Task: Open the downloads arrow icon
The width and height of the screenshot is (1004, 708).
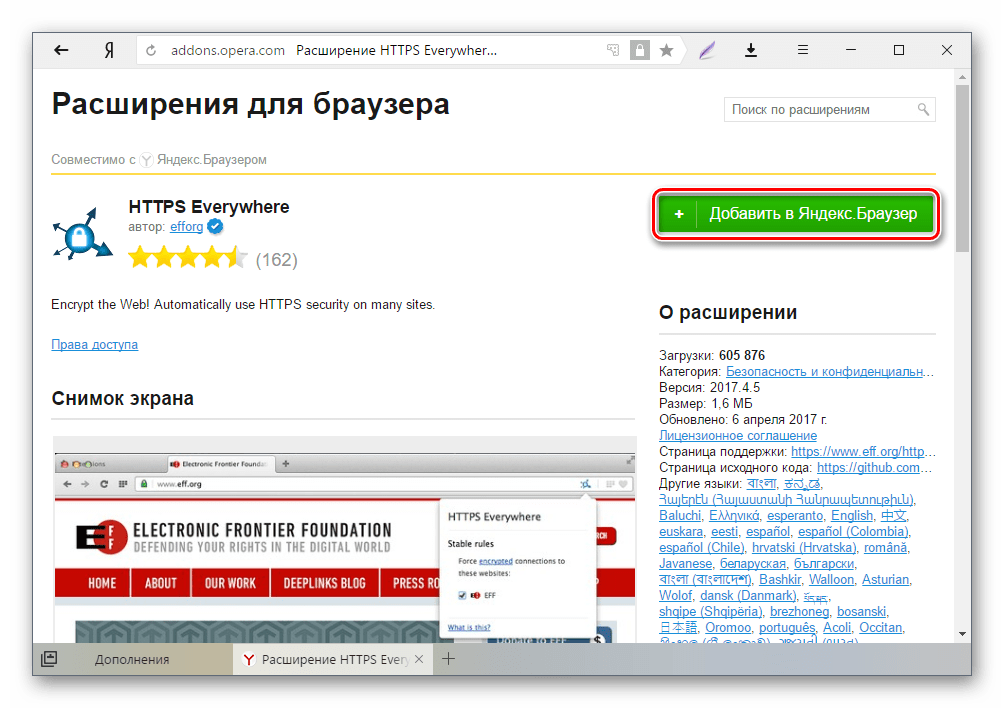Action: point(751,50)
